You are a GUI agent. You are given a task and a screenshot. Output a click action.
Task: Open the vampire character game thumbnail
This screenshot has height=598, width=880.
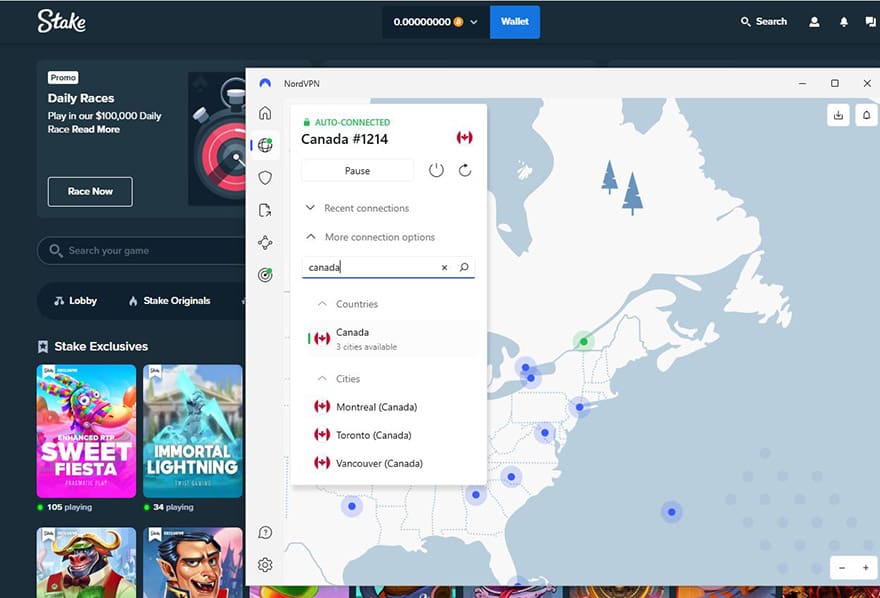(192, 562)
